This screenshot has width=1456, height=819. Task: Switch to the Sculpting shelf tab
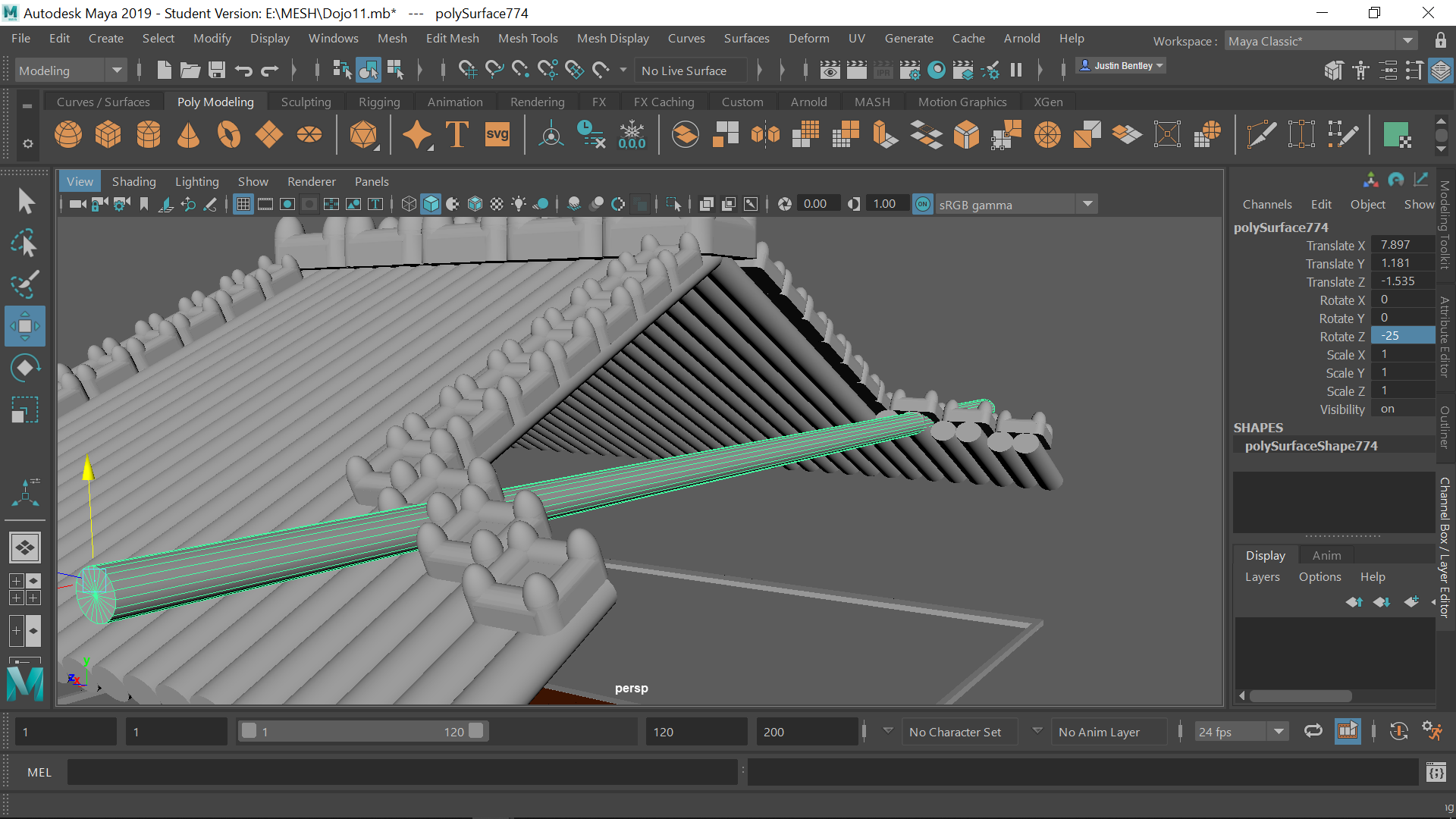[306, 102]
